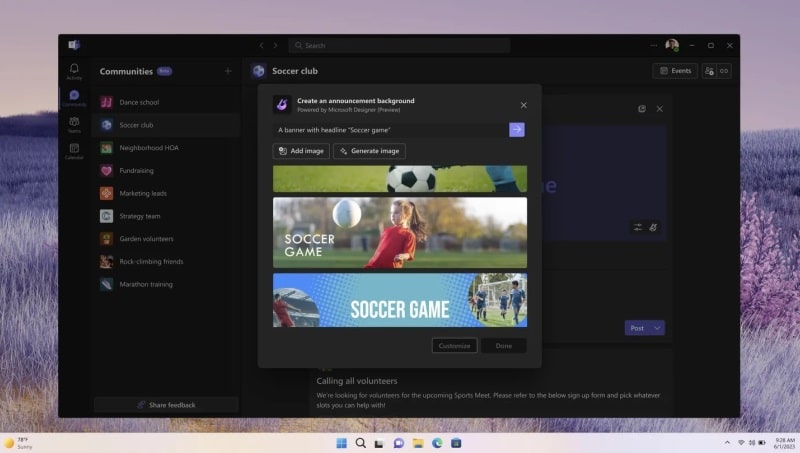The image size is (800, 453).
Task: Open the more options ellipsis menu
Action: point(654,45)
